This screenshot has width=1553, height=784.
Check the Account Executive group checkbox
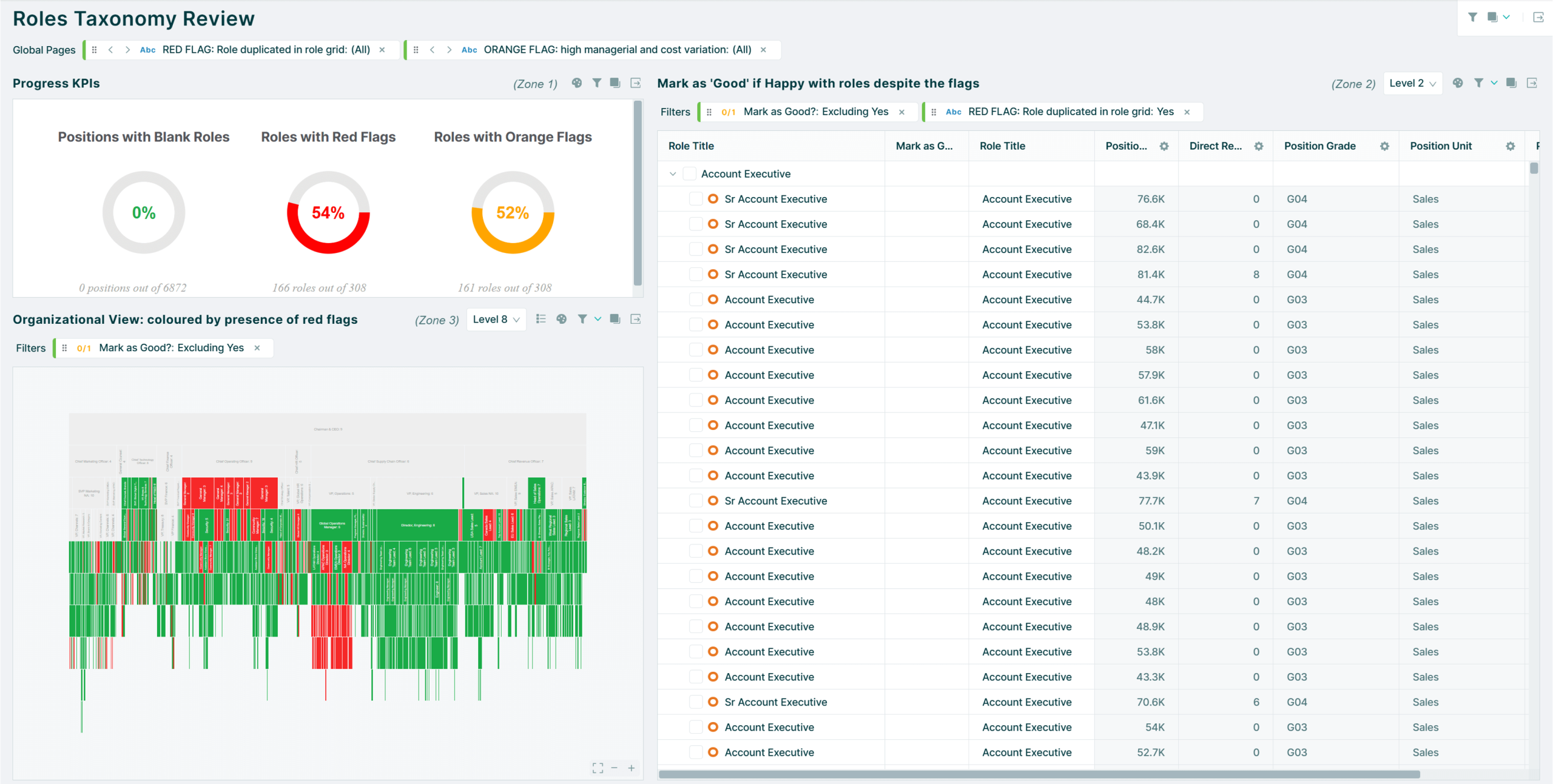[x=690, y=174]
